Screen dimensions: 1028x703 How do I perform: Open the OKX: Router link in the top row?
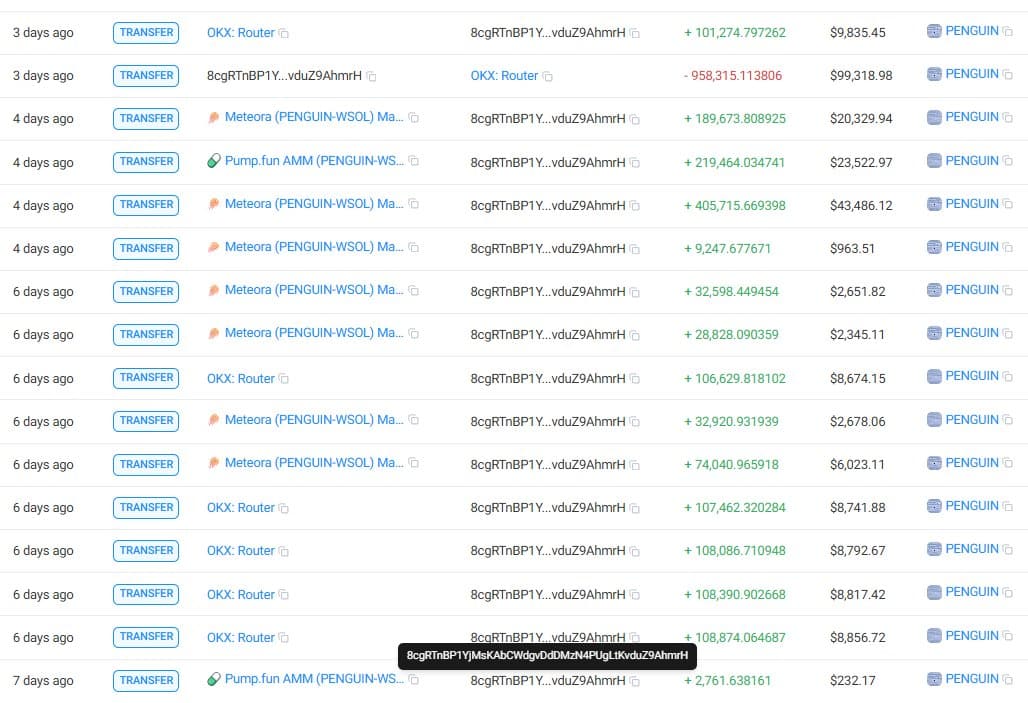[x=243, y=32]
